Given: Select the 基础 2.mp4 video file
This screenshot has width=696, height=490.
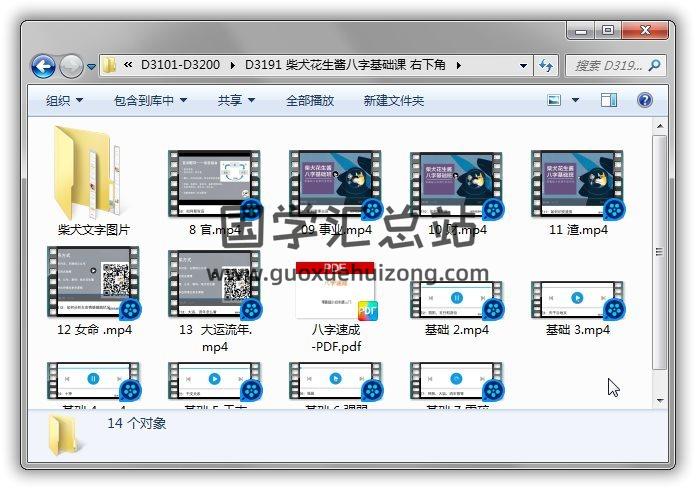Looking at the screenshot, I should coord(457,308).
